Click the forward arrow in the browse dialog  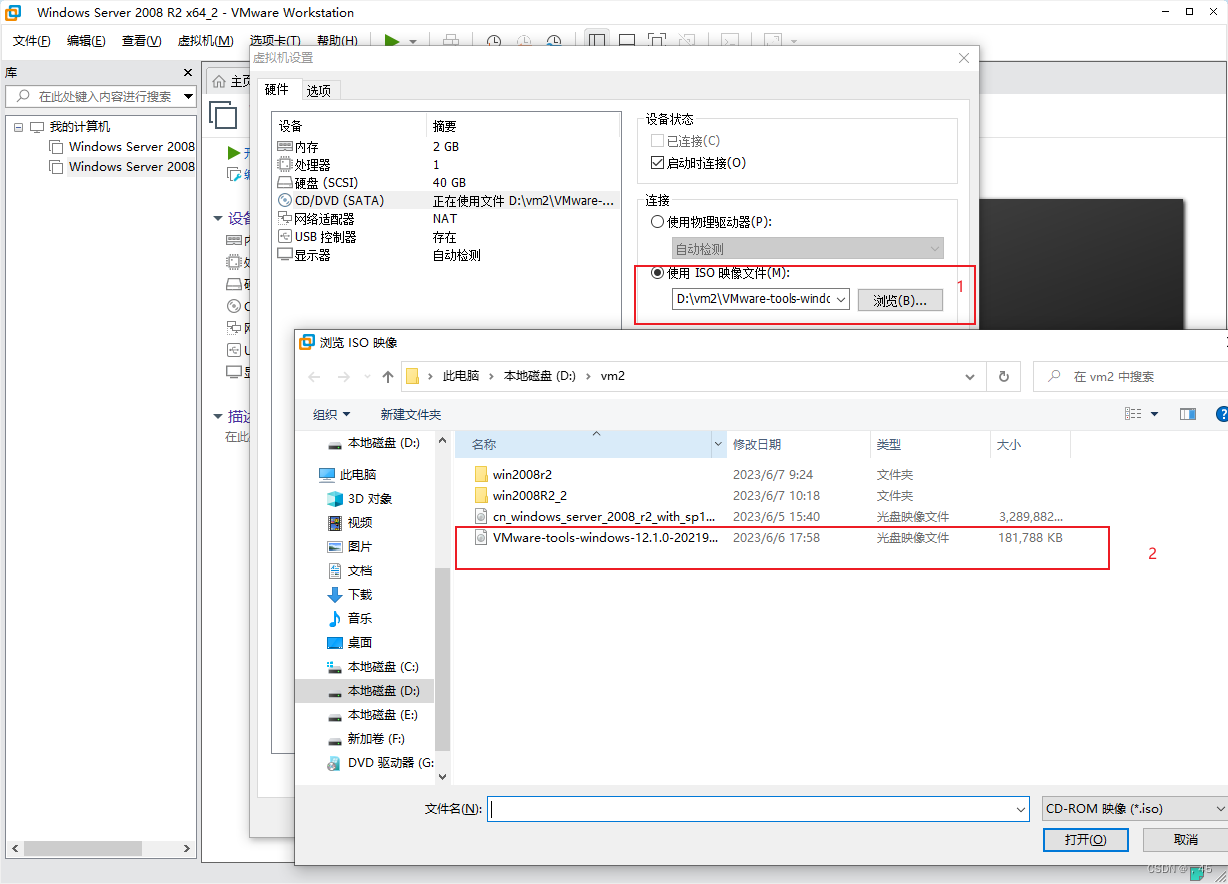coord(344,377)
